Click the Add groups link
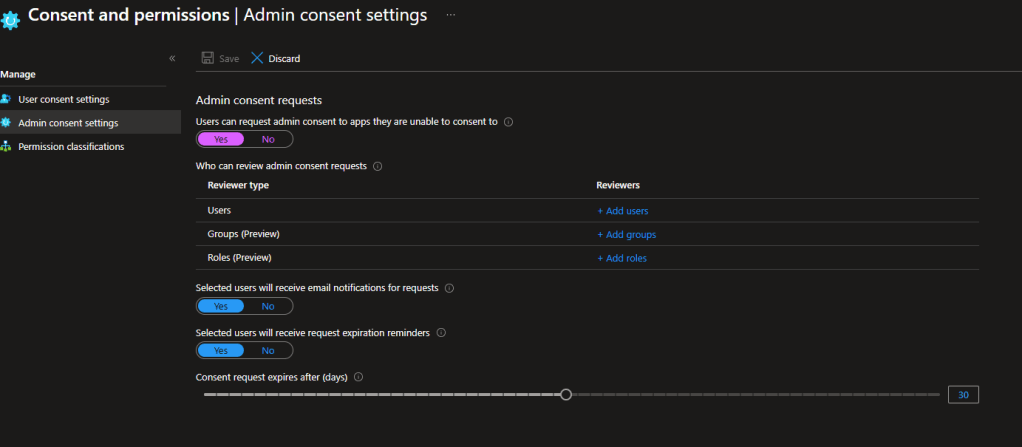The width and height of the screenshot is (1022, 447). tap(626, 235)
